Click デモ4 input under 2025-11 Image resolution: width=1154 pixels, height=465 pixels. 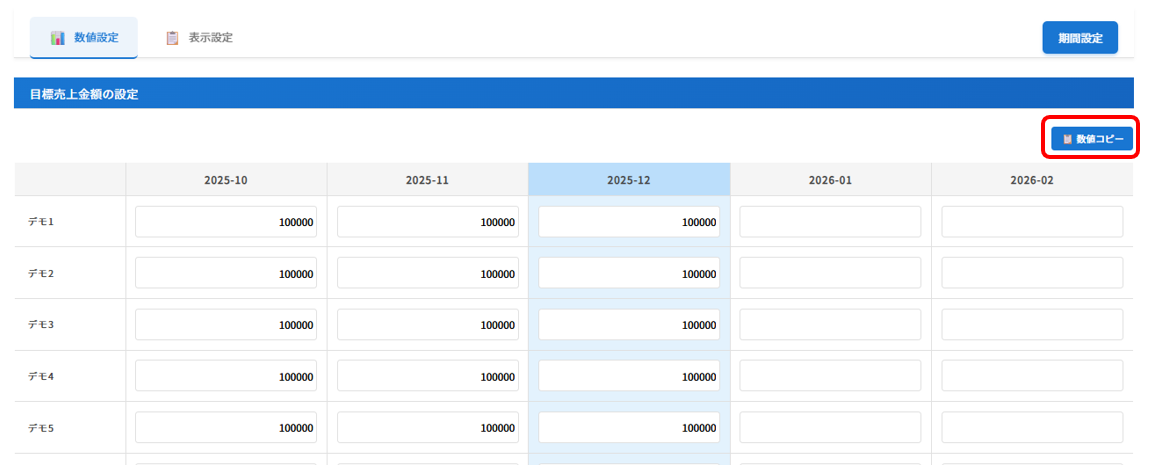click(x=427, y=376)
